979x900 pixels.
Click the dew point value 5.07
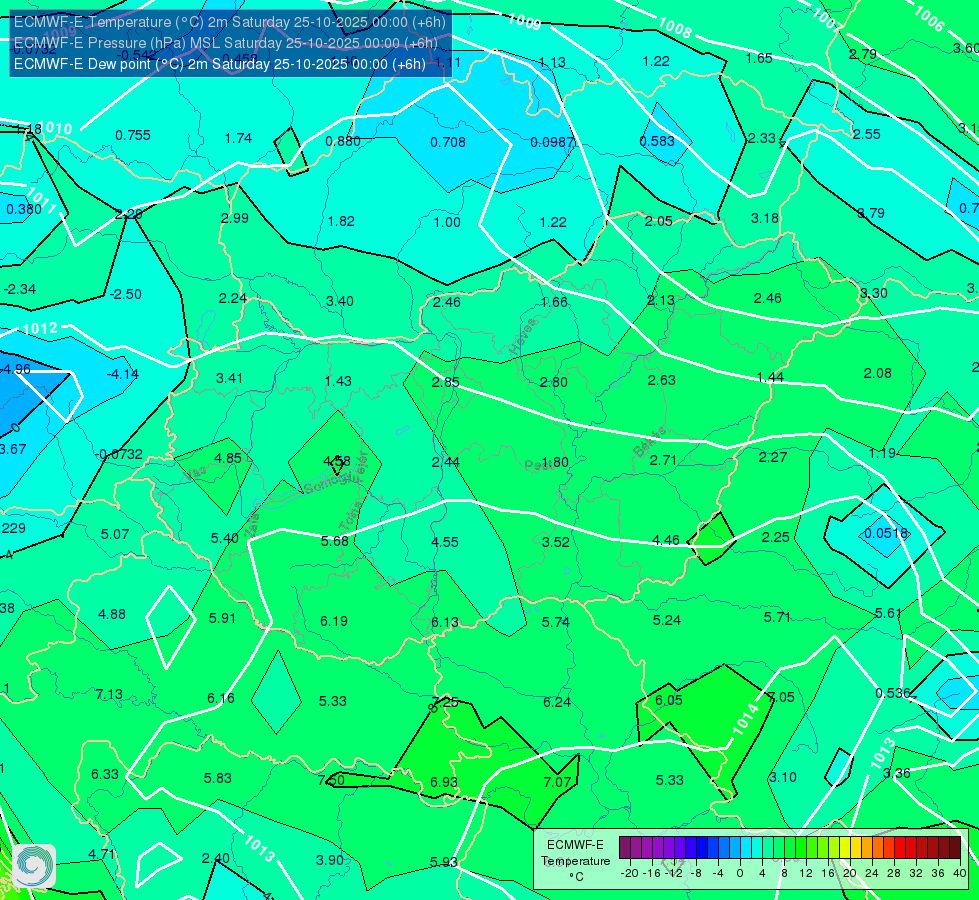click(115, 535)
